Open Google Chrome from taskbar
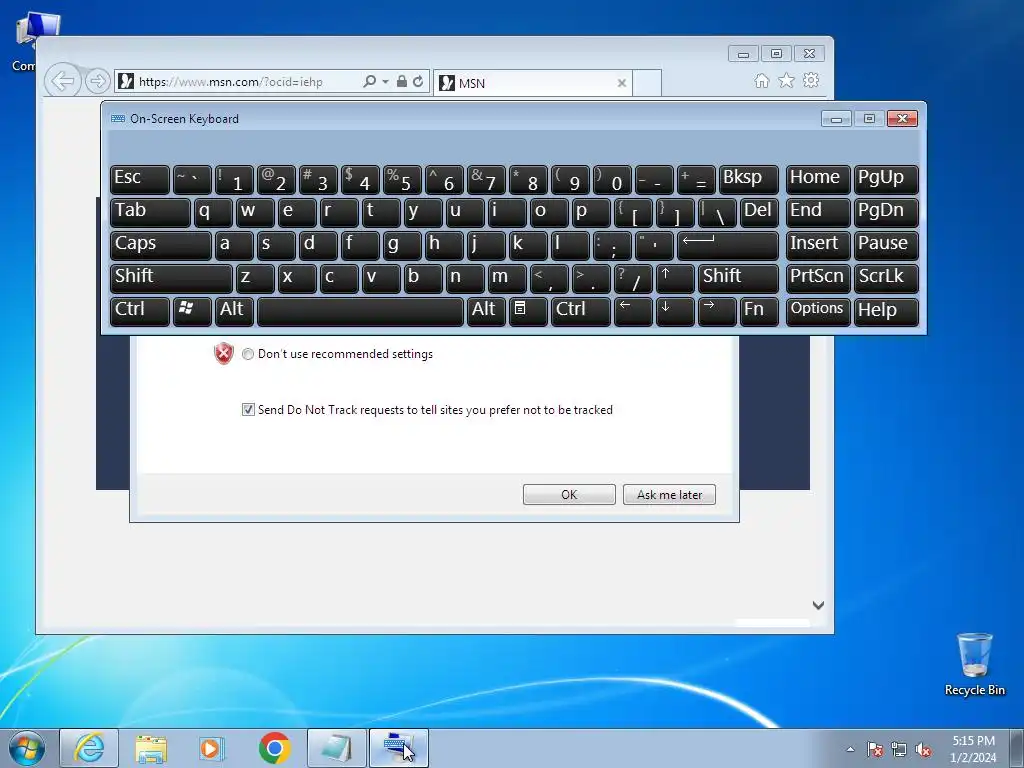 pyautogui.click(x=274, y=748)
